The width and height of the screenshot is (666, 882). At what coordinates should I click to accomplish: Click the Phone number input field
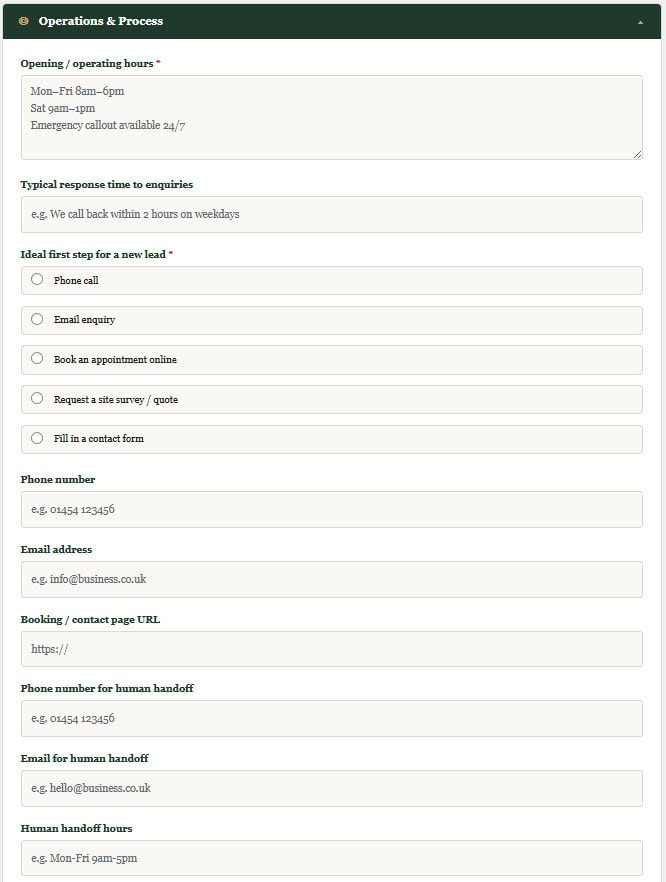pyautogui.click(x=331, y=509)
